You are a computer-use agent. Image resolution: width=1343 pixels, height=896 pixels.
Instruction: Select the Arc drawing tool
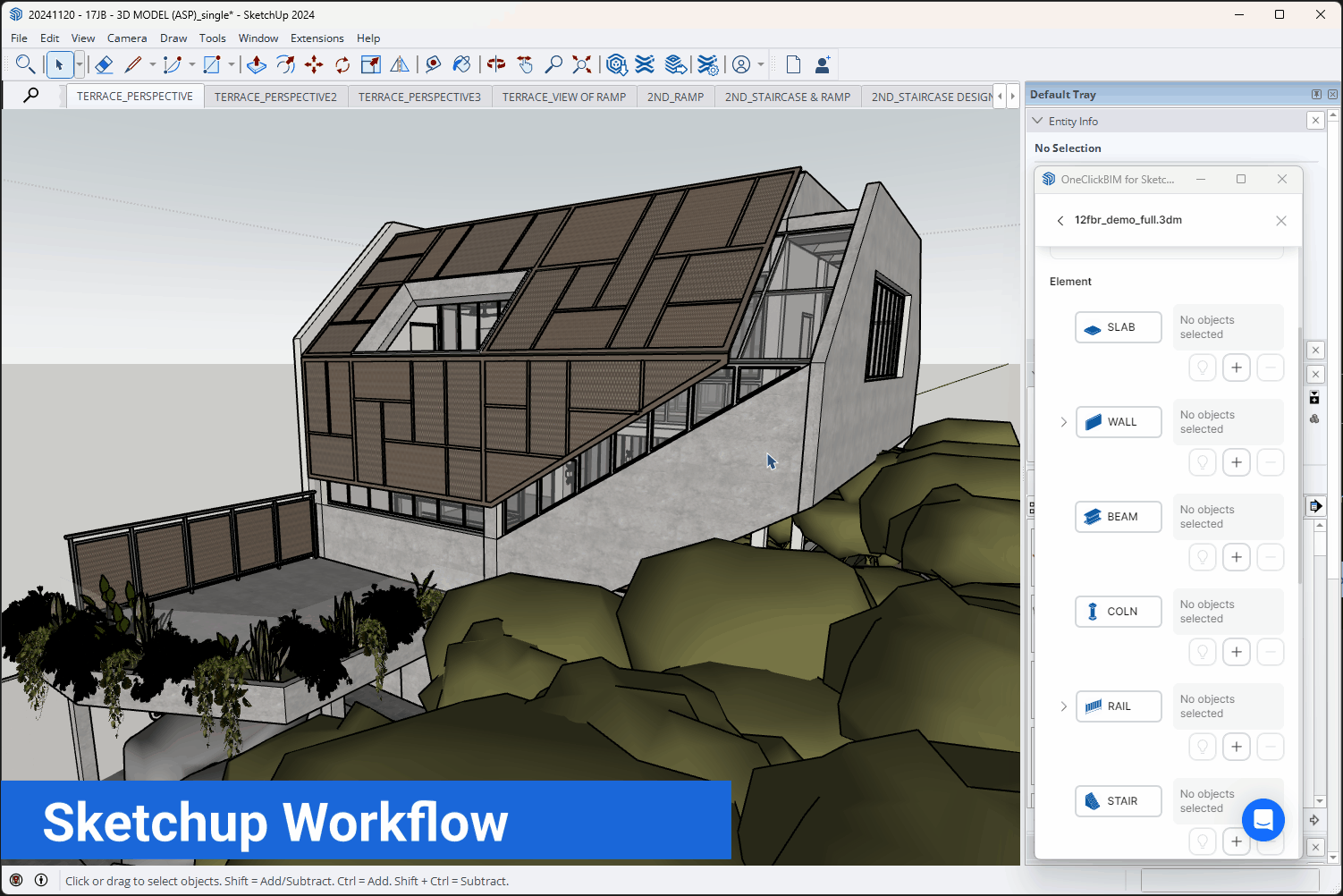click(x=173, y=64)
